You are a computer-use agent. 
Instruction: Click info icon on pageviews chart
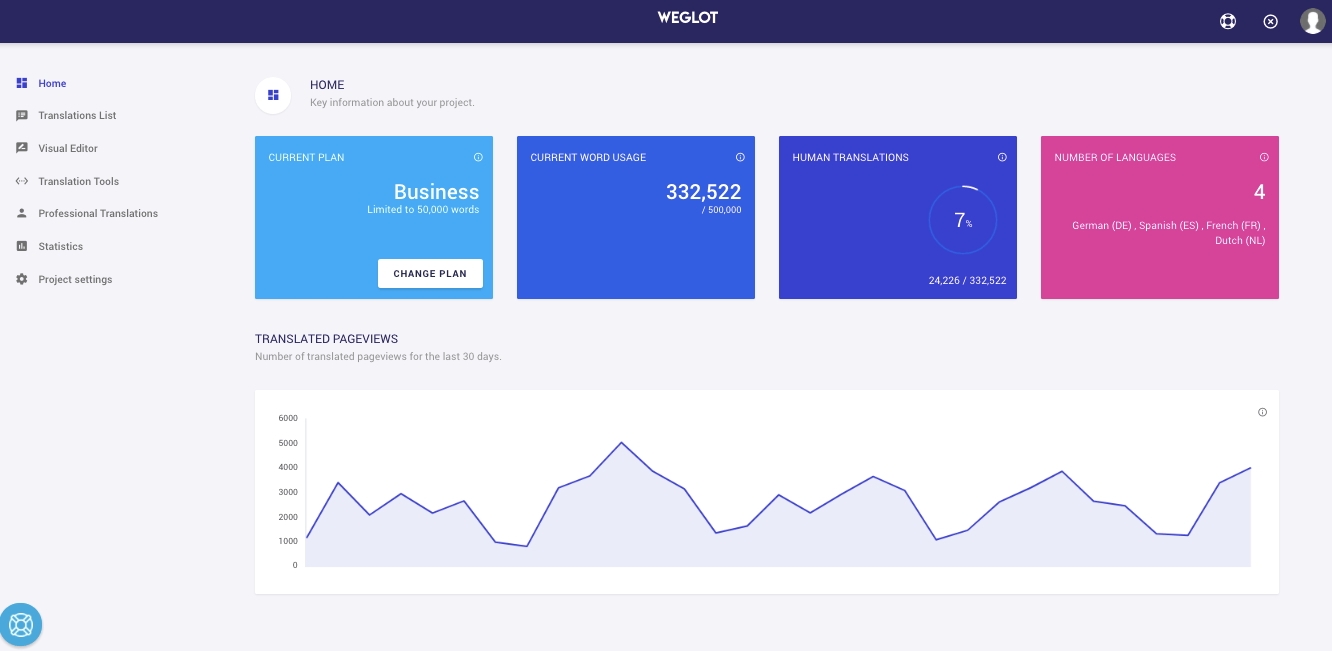click(1262, 412)
